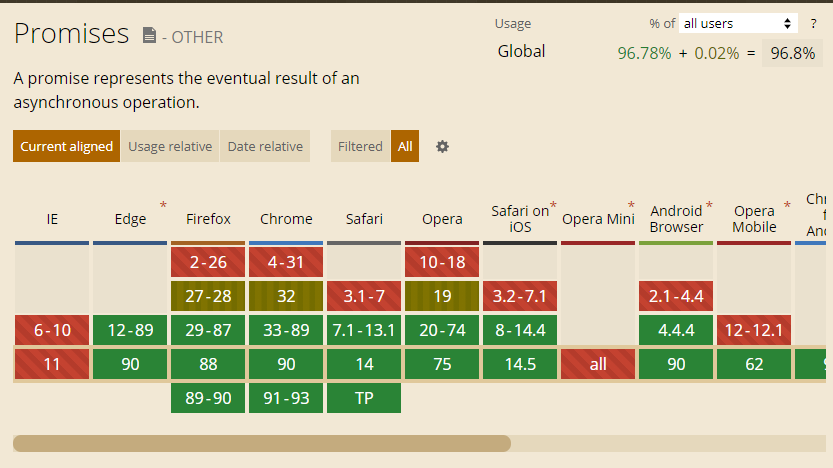The height and width of the screenshot is (468, 833).
Task: Click the Safari on iOS column header
Action: (x=520, y=219)
